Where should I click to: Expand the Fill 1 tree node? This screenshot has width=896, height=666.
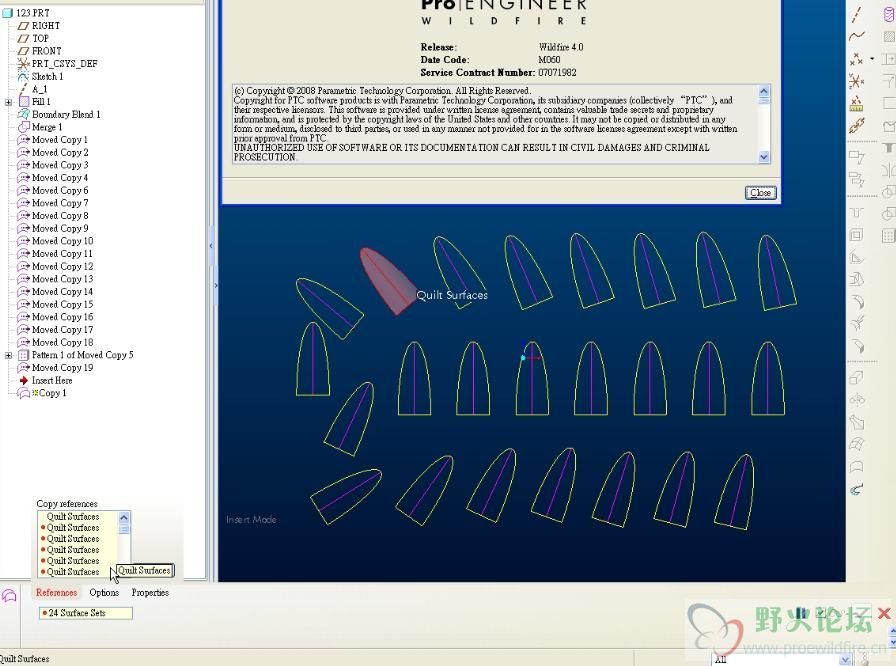(x=9, y=102)
